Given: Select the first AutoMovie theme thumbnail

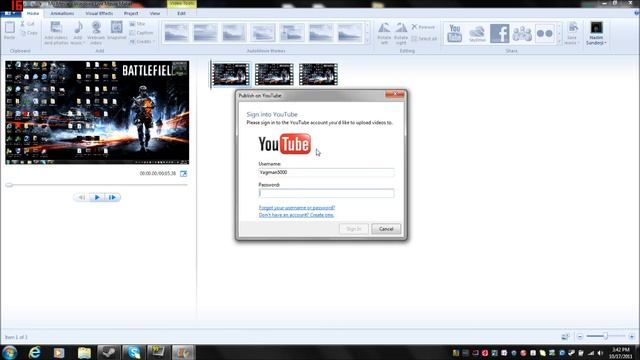Looking at the screenshot, I should [176, 33].
